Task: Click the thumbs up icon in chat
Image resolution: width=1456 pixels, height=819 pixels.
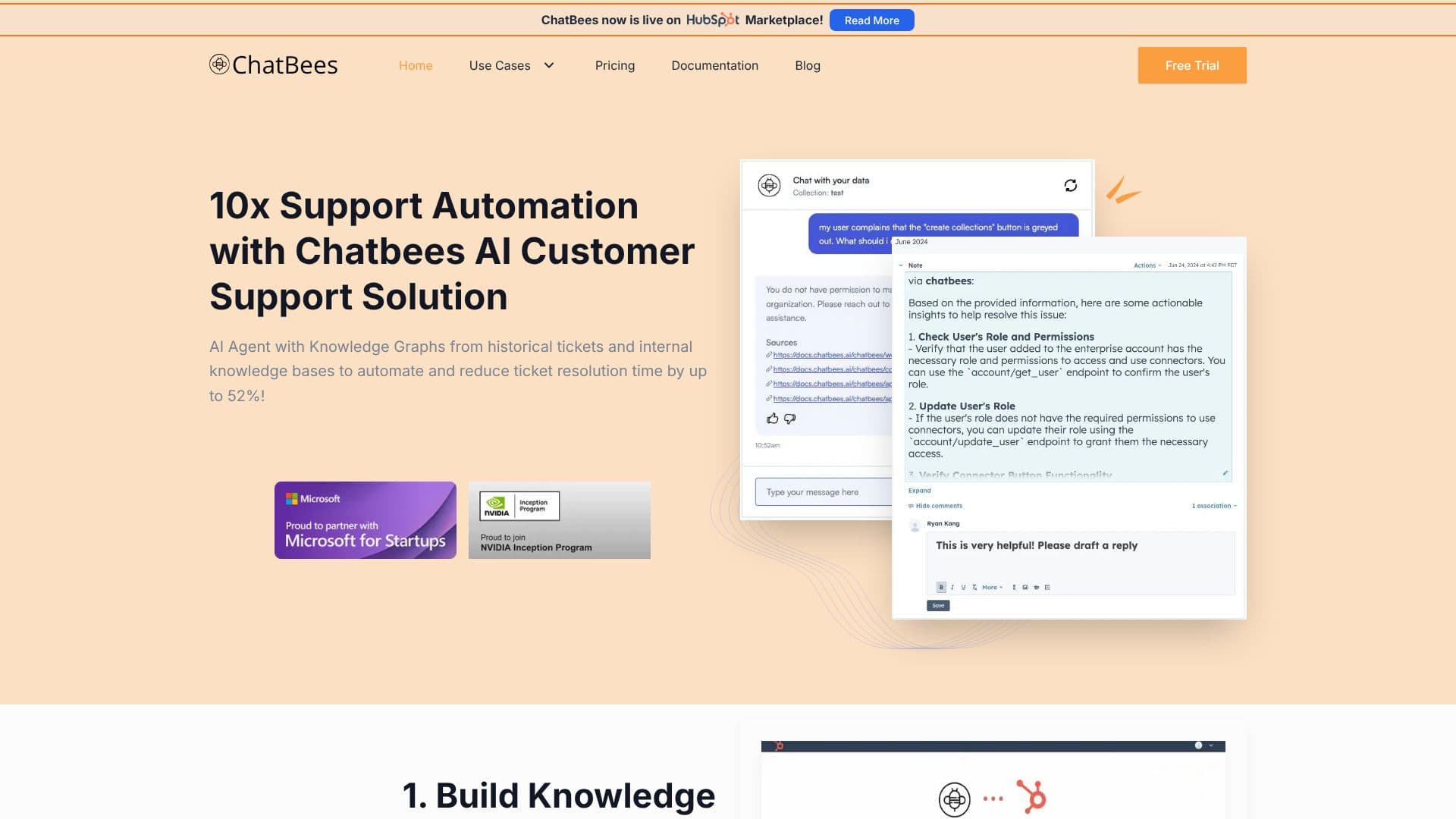Action: [x=772, y=419]
